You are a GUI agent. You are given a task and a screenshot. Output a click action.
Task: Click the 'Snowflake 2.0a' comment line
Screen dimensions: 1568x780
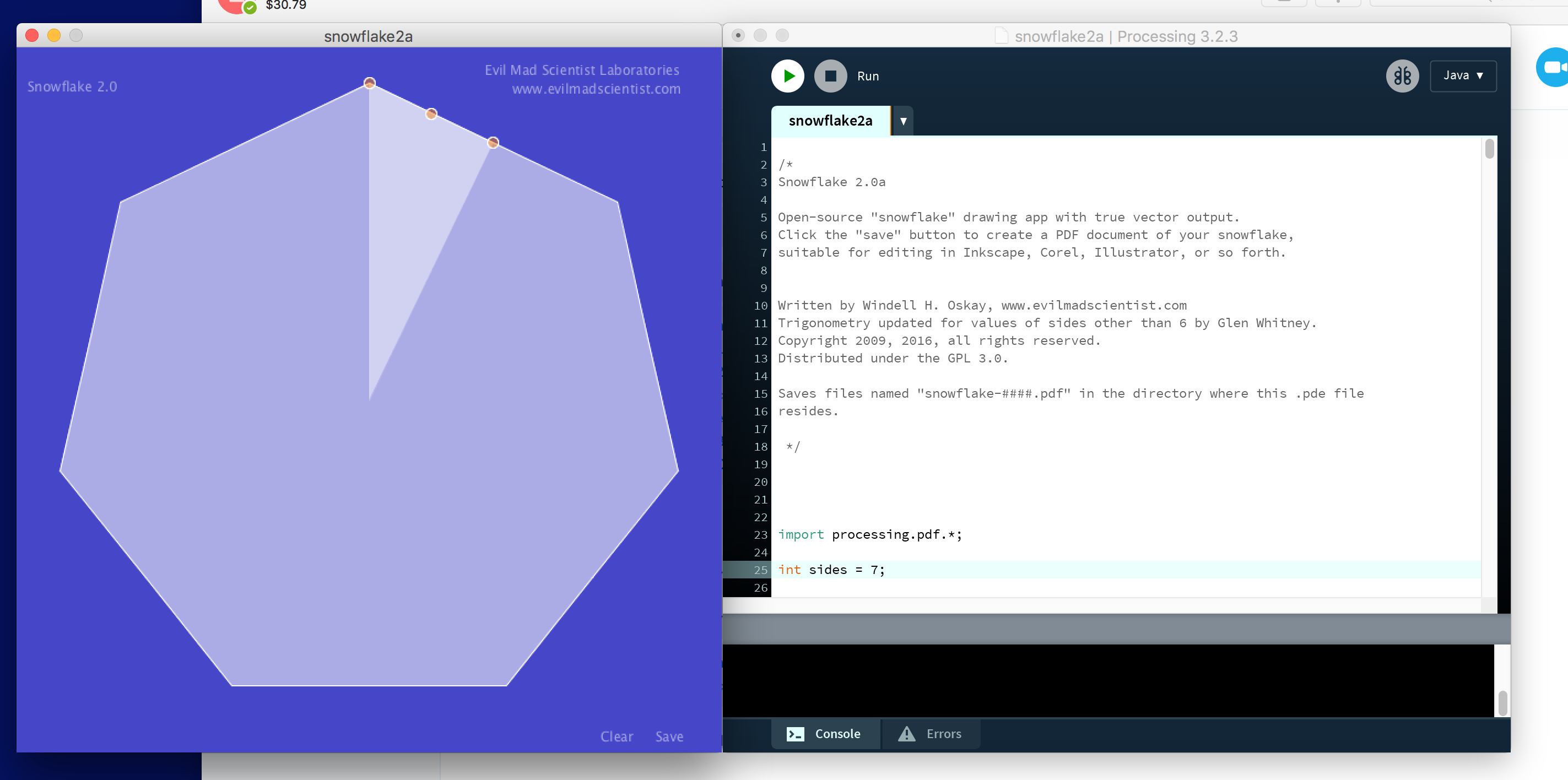click(831, 182)
